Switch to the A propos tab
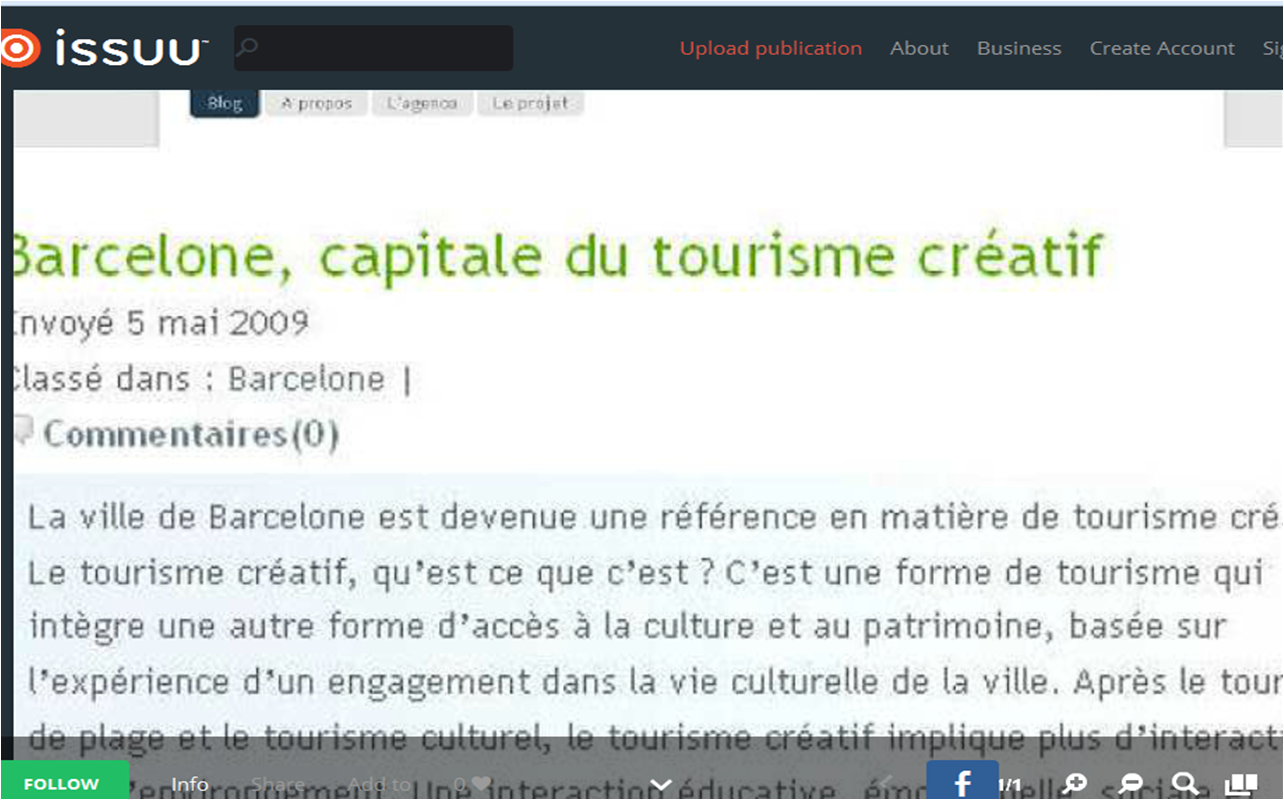This screenshot has height=800, width=1284. pyautogui.click(x=316, y=103)
